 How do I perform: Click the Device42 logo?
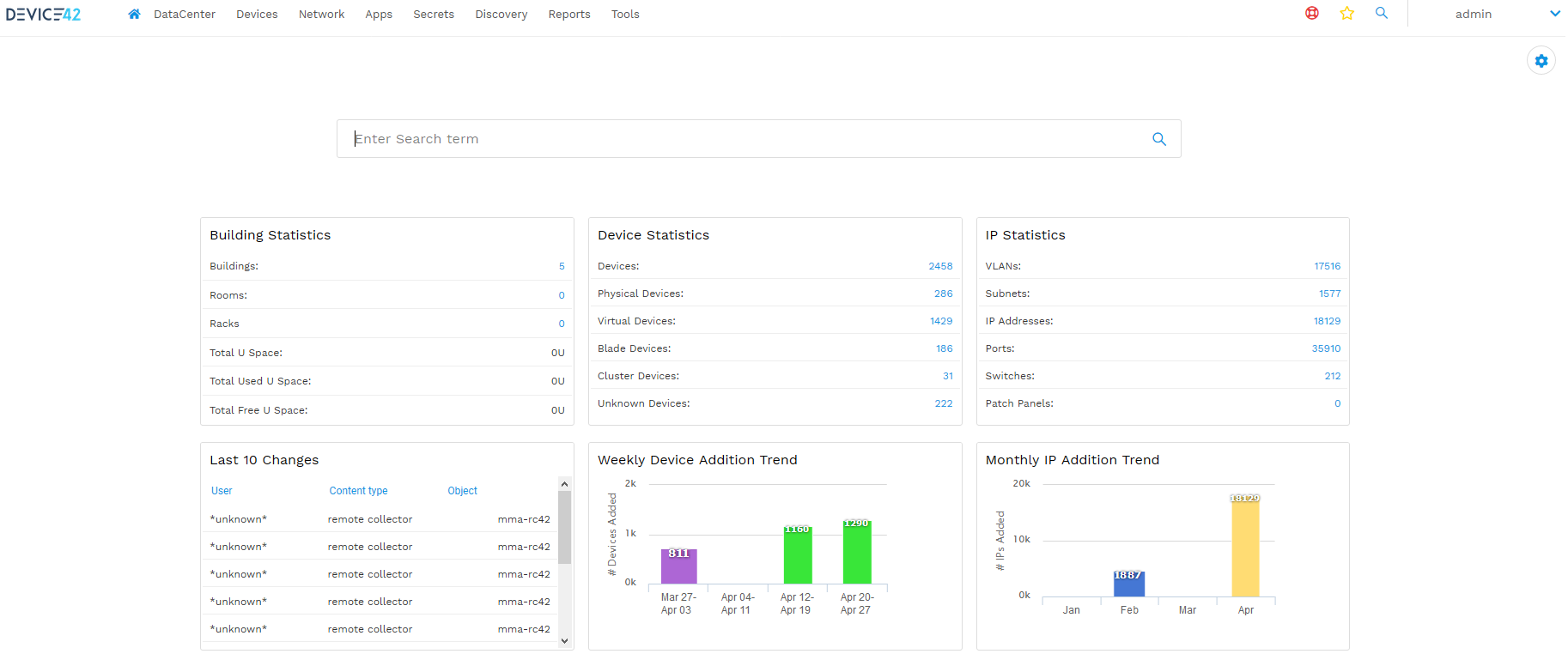tap(44, 15)
